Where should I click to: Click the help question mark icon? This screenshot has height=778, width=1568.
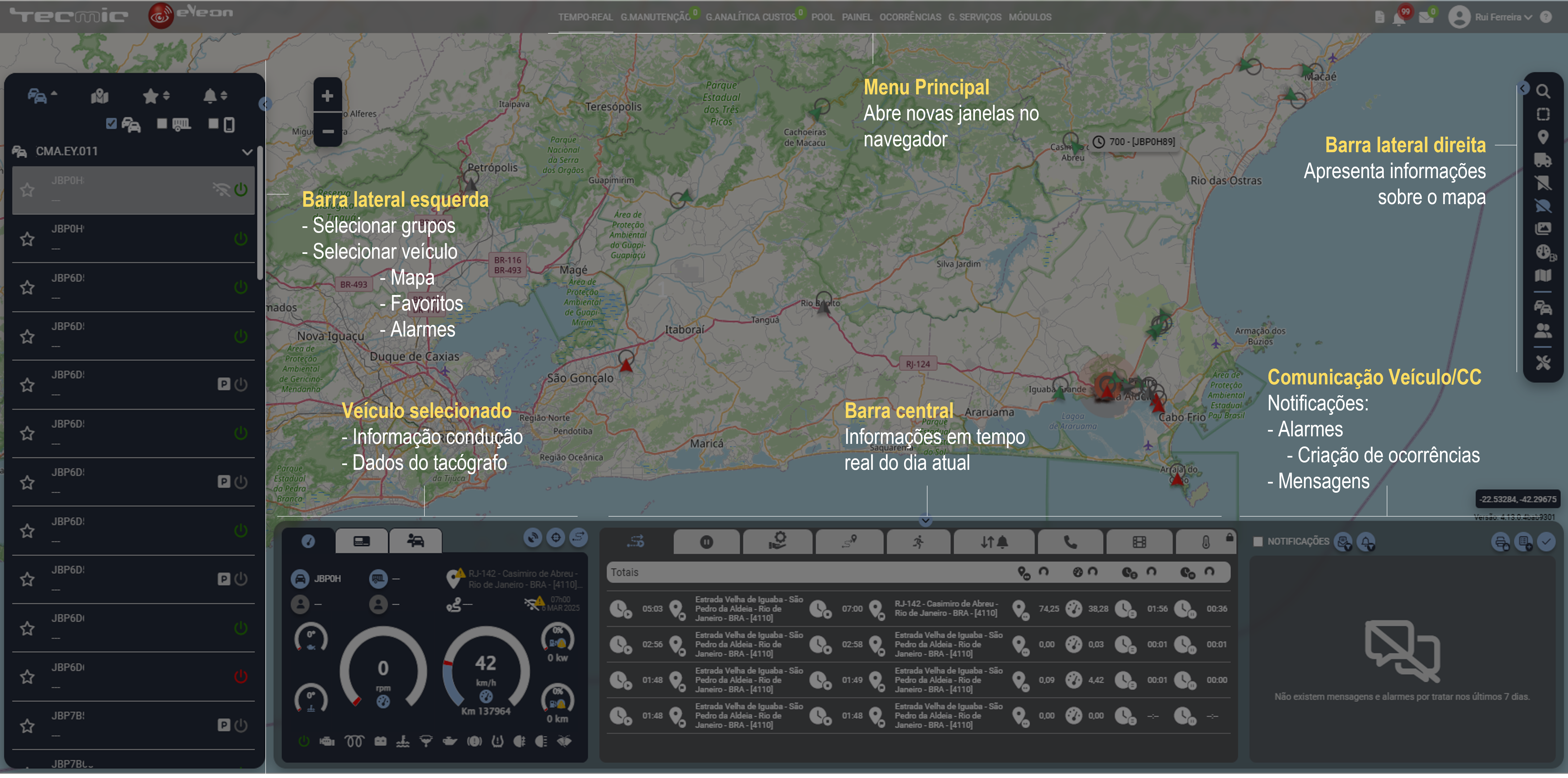tap(1546, 17)
